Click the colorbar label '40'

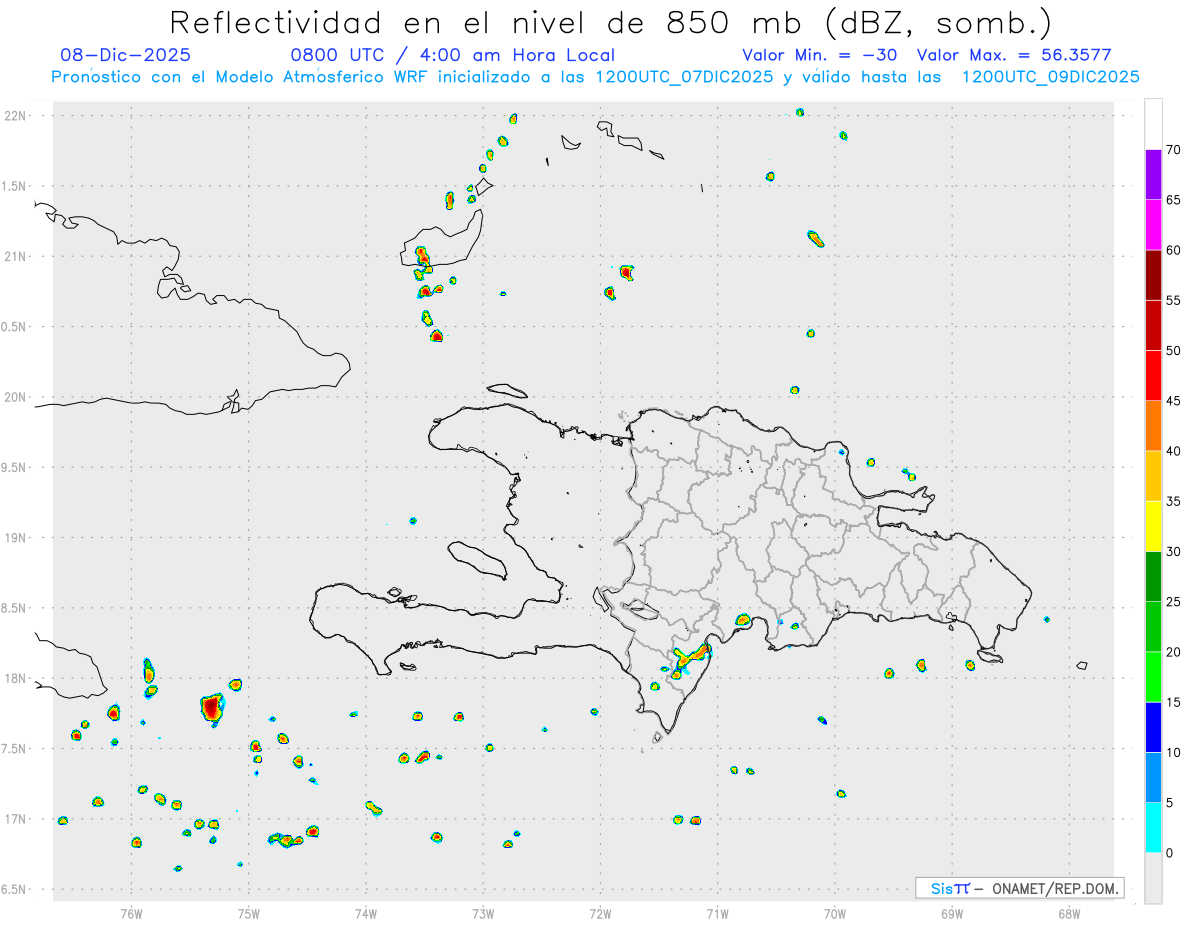tap(1173, 451)
